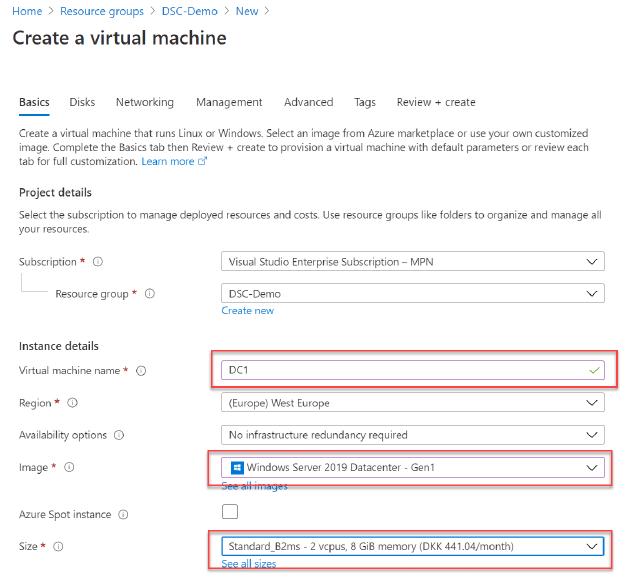Open the Subscription dropdown

coord(412,262)
